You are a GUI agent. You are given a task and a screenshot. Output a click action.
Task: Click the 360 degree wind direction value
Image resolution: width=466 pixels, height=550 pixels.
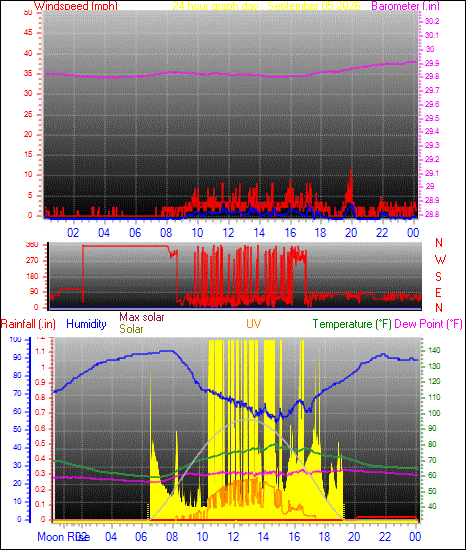(32, 245)
